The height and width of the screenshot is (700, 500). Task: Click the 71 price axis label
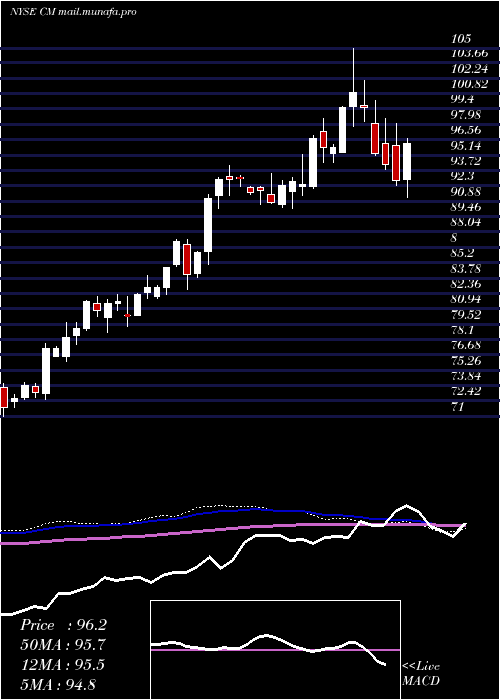pyautogui.click(x=458, y=406)
